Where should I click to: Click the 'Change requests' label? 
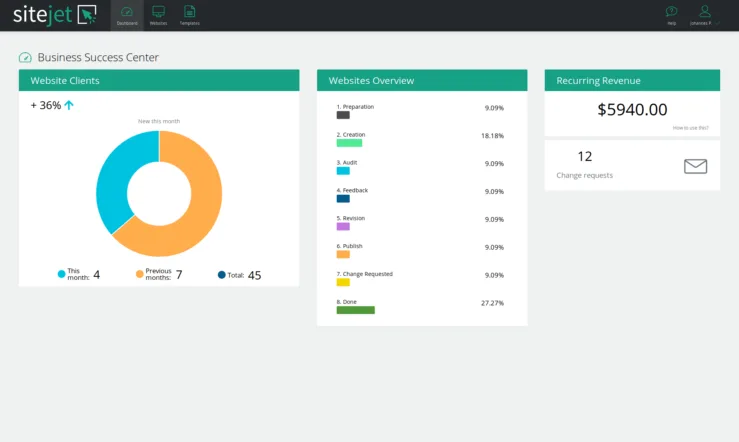tap(584, 175)
